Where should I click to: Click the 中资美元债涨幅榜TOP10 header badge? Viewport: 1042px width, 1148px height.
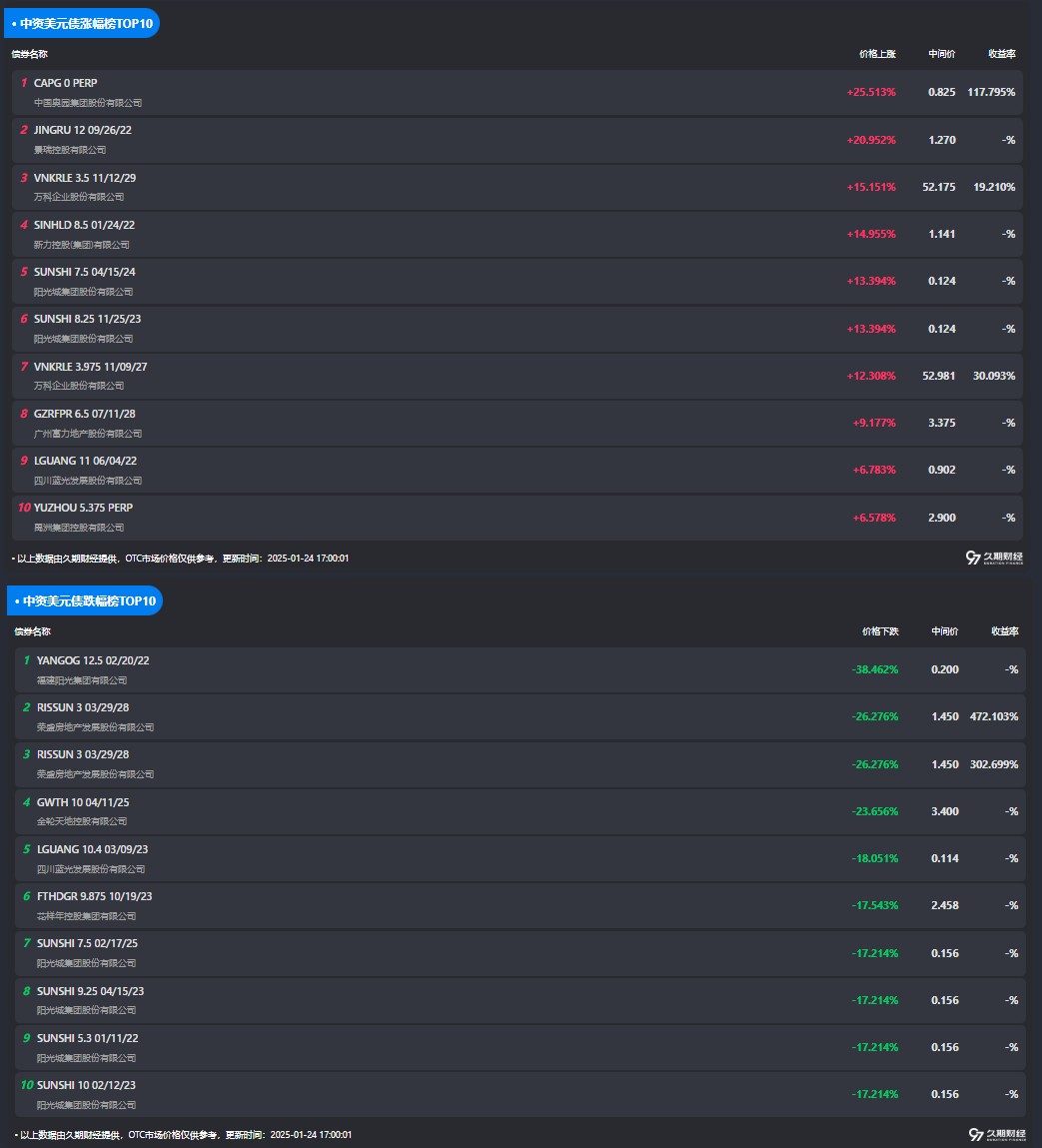click(82, 23)
